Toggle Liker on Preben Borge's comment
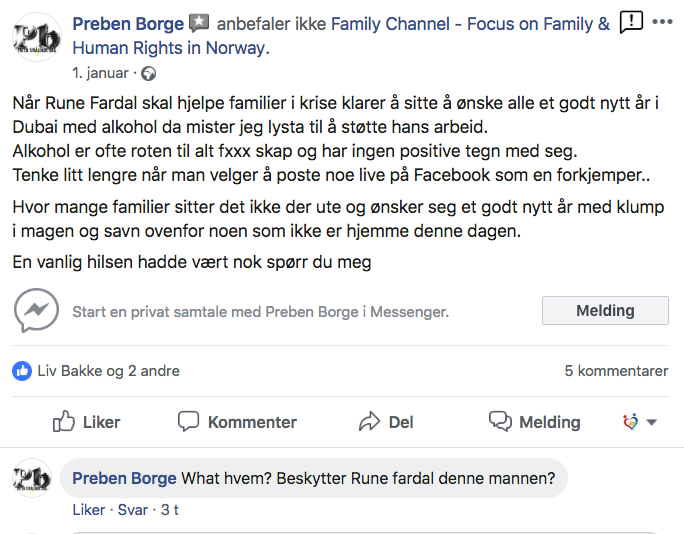The height and width of the screenshot is (534, 684). [89, 510]
